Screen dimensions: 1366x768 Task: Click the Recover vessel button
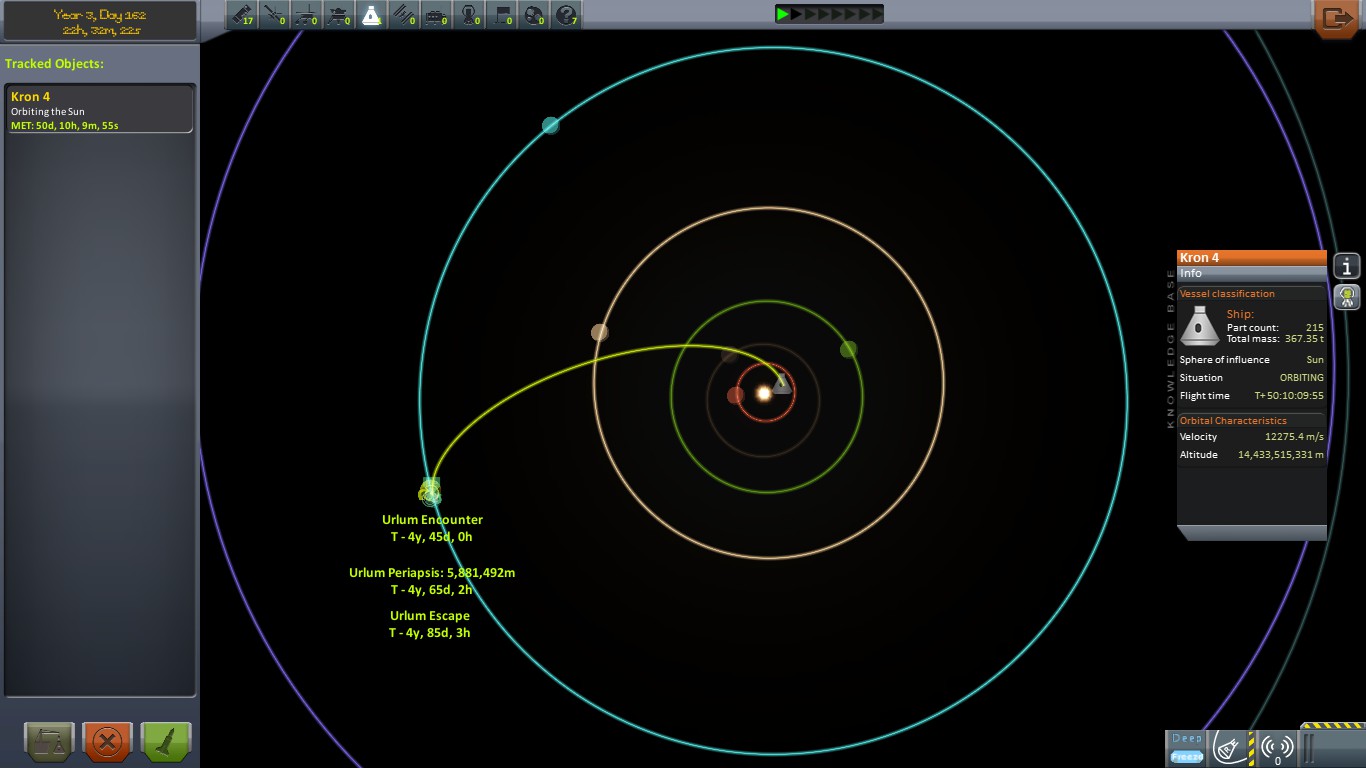(x=50, y=742)
